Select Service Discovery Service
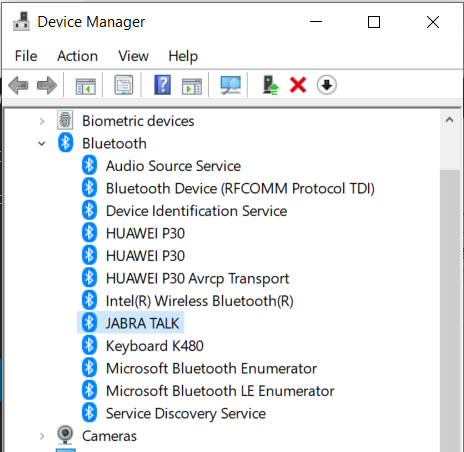This screenshot has height=452, width=464. 186,414
